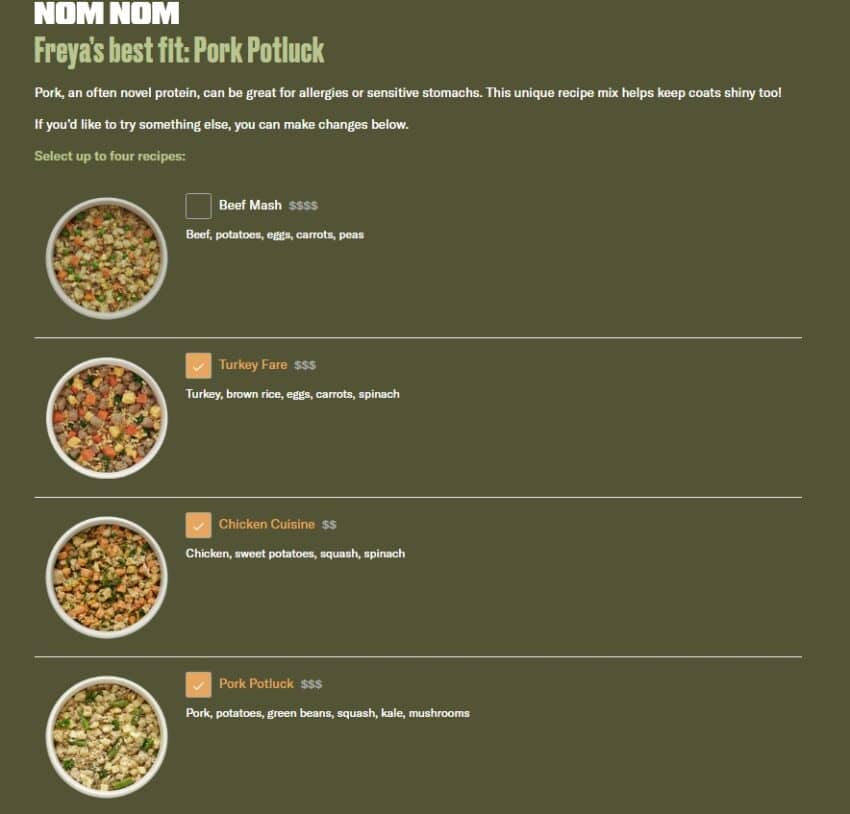Click the Pork Potluck bowl image
The width and height of the screenshot is (850, 814).
[107, 737]
